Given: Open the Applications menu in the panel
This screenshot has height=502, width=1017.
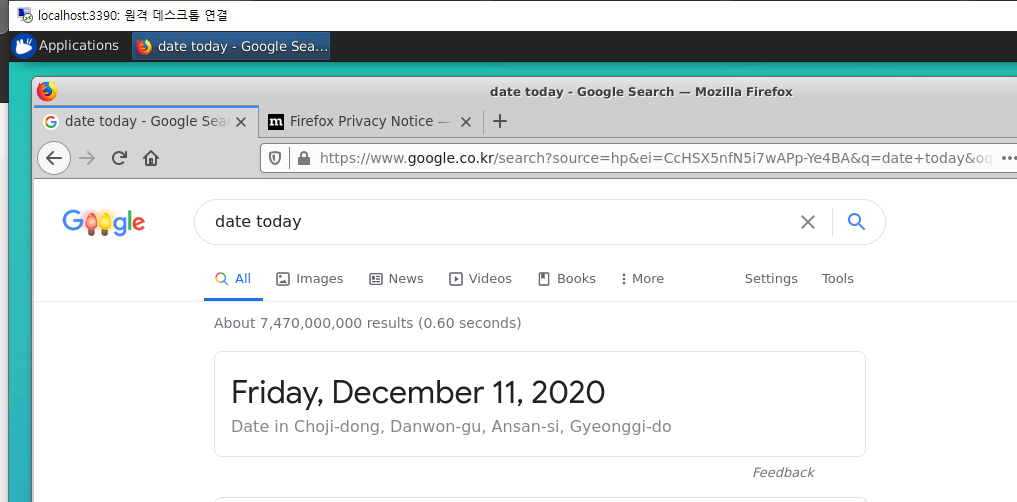Looking at the screenshot, I should (66, 46).
